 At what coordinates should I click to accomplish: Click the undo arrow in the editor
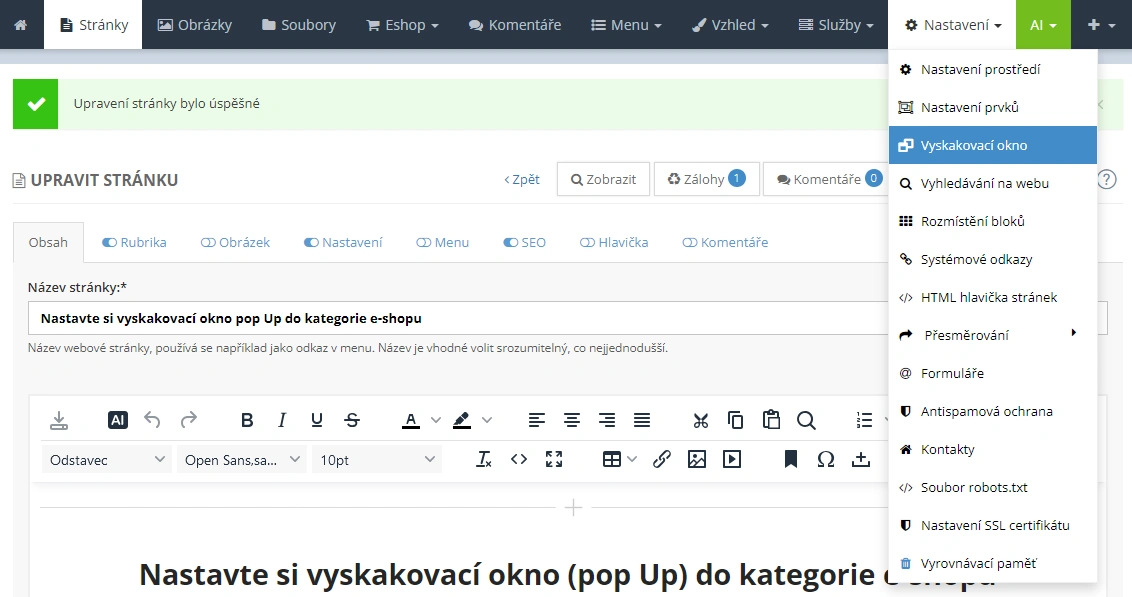[152, 421]
